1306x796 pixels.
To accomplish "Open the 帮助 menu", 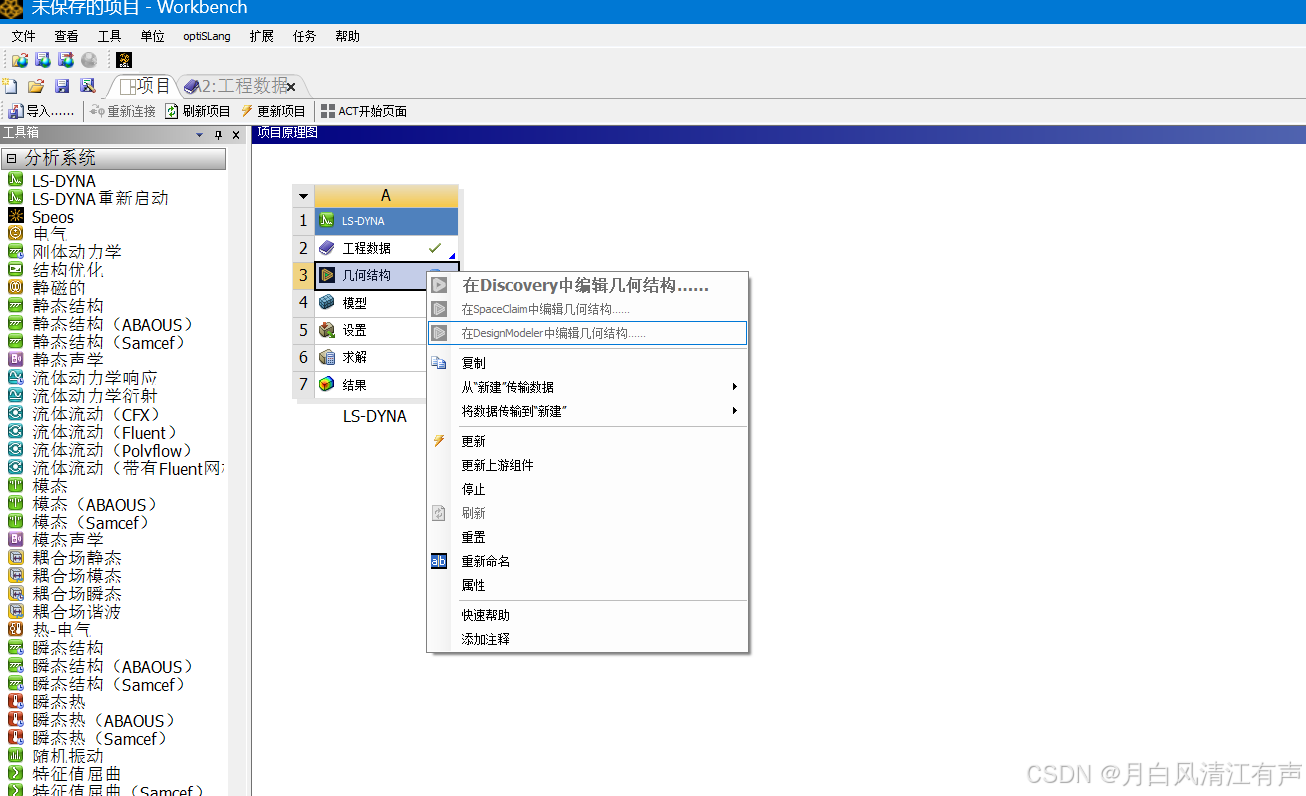I will click(x=347, y=36).
